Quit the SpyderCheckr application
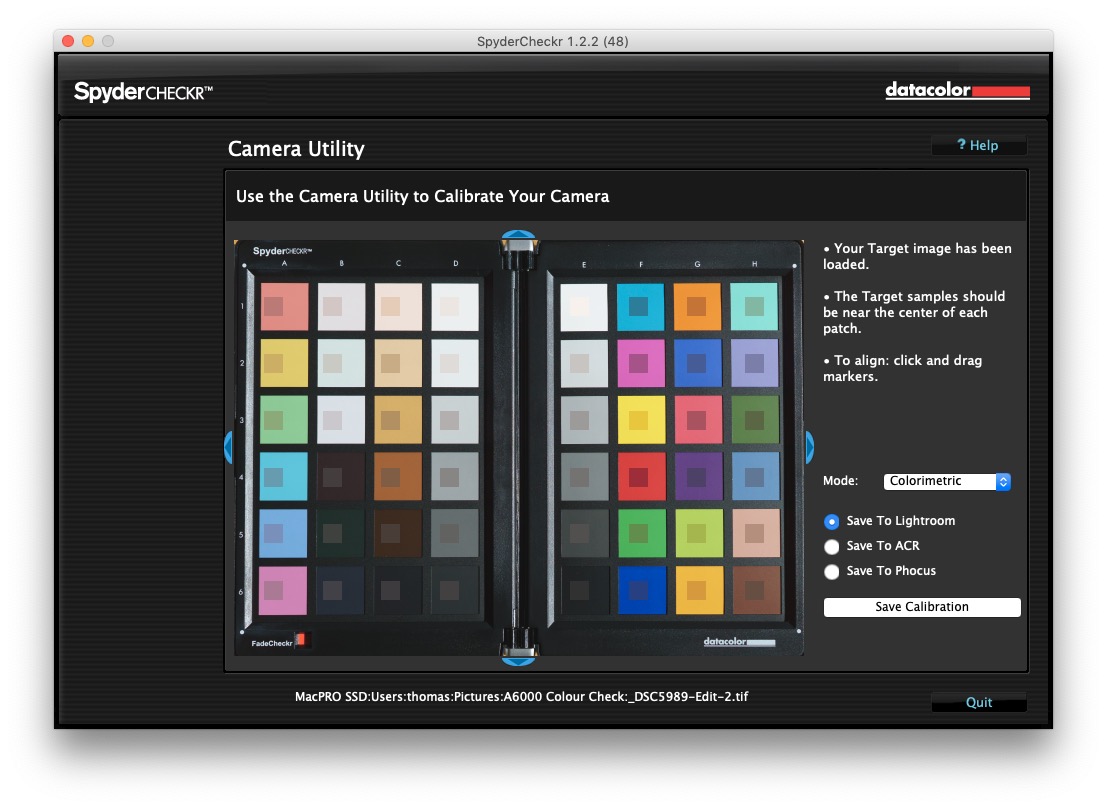 coord(979,702)
